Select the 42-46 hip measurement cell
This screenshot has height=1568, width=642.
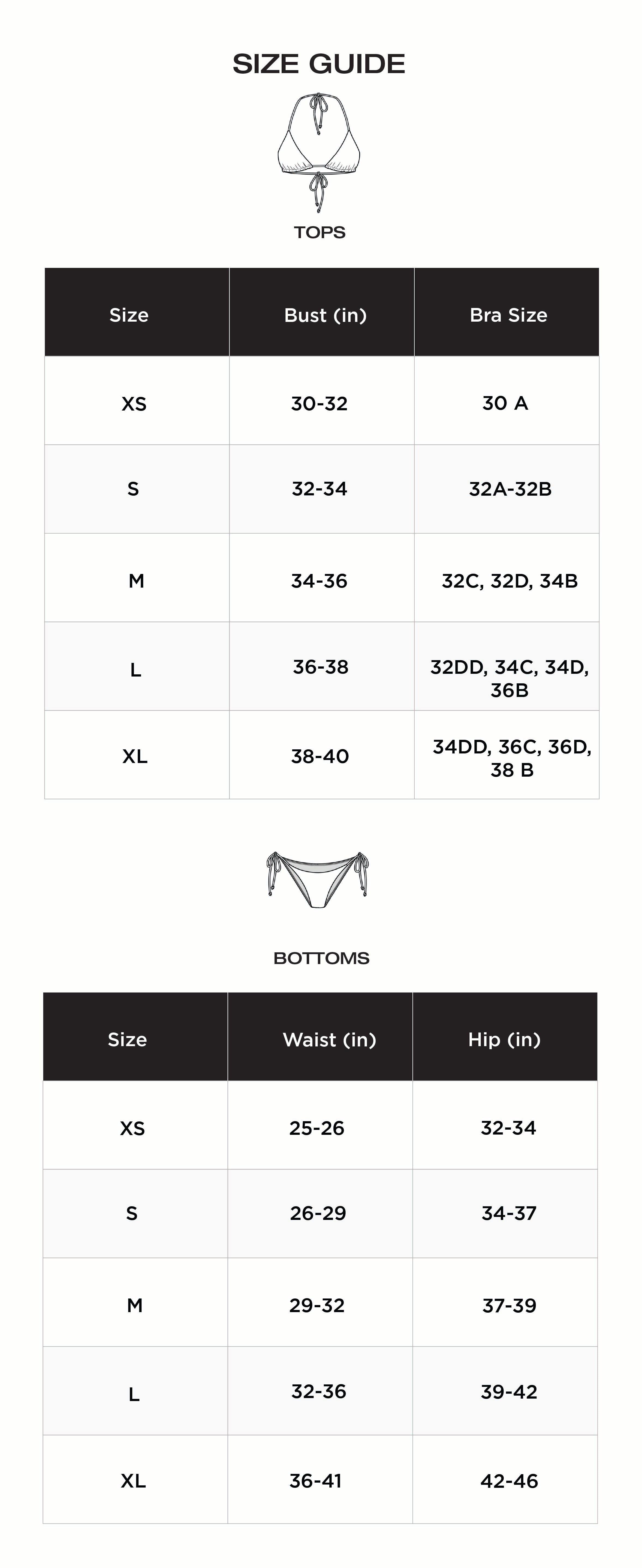click(509, 1480)
